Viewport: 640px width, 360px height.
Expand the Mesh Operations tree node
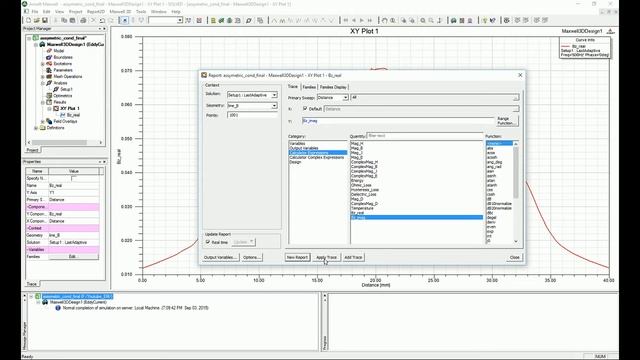43,77
